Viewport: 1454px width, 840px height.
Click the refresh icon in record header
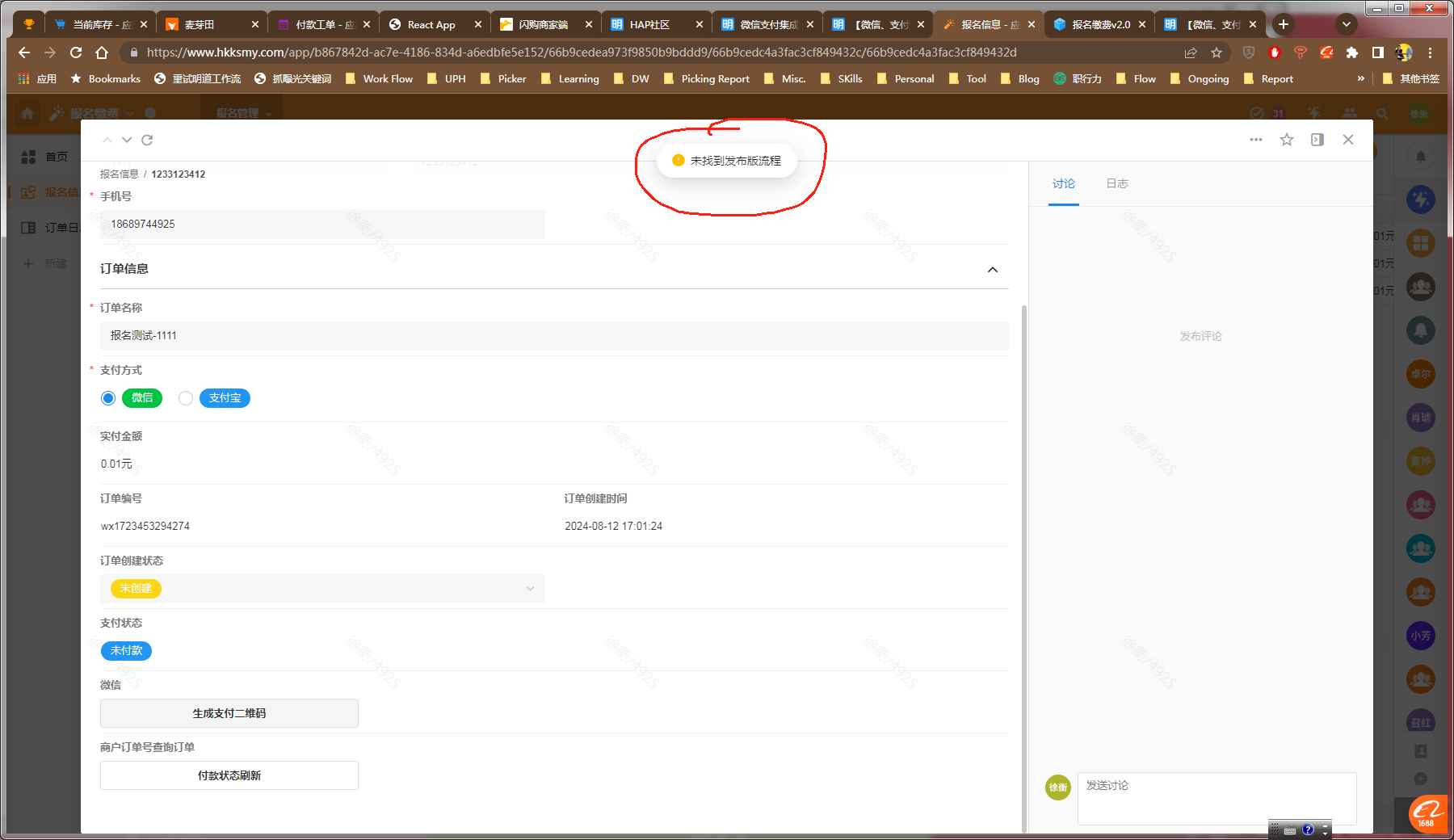pyautogui.click(x=147, y=140)
